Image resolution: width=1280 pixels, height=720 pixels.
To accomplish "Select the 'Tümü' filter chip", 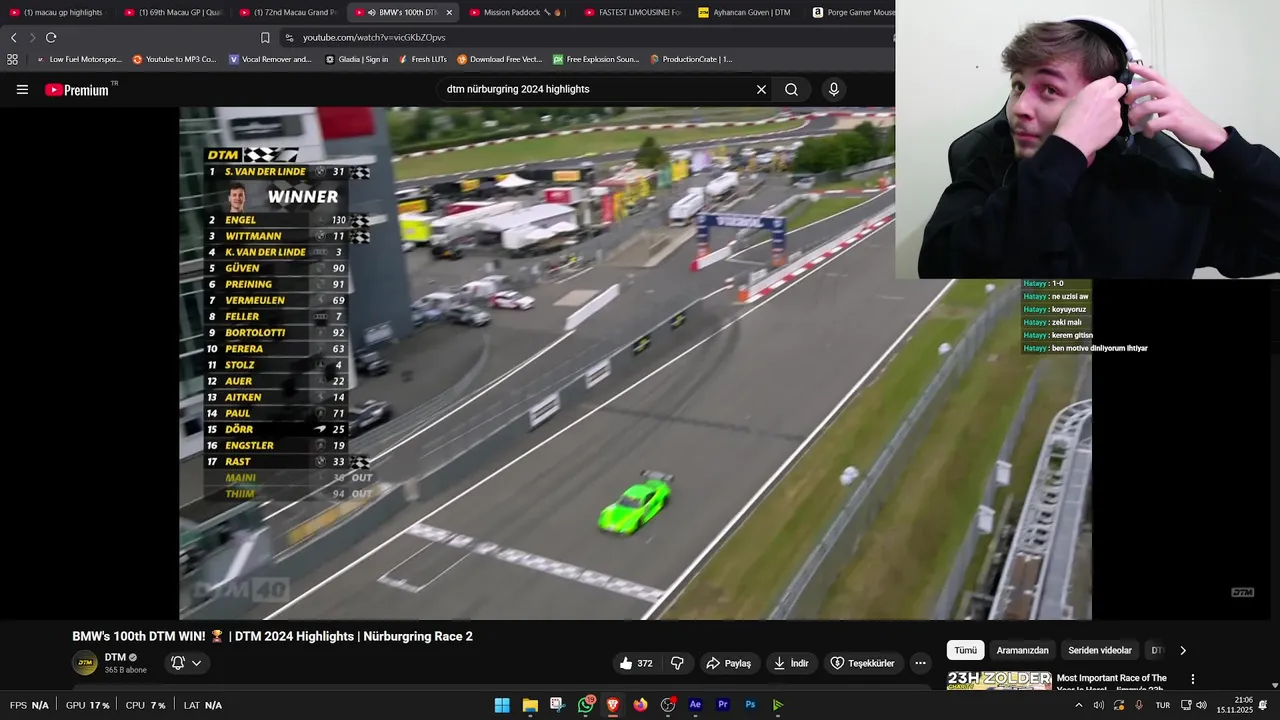I will [x=965, y=650].
